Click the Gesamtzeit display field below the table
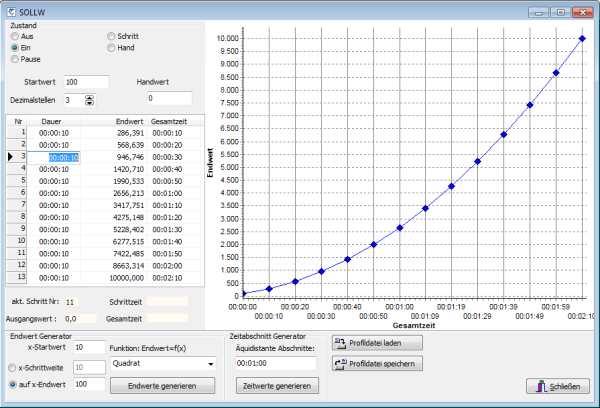 tap(167, 318)
